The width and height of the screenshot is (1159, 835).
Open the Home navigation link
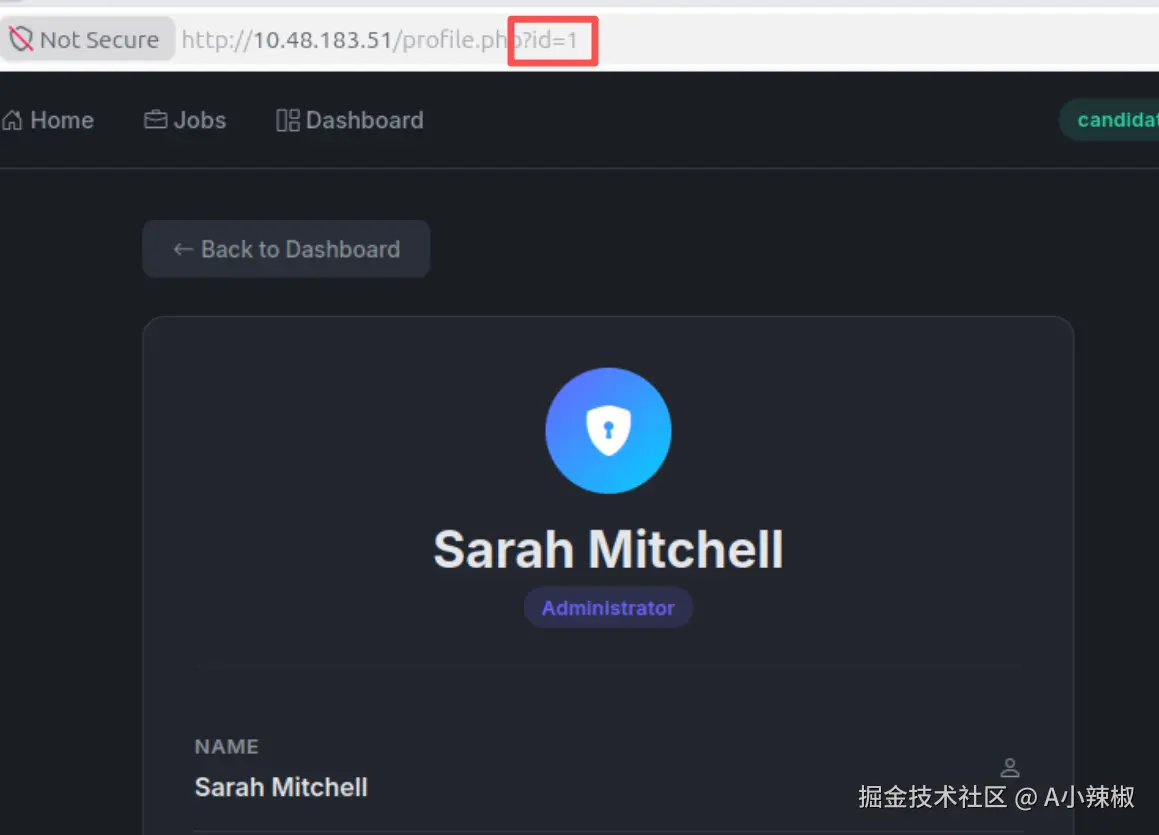48,120
